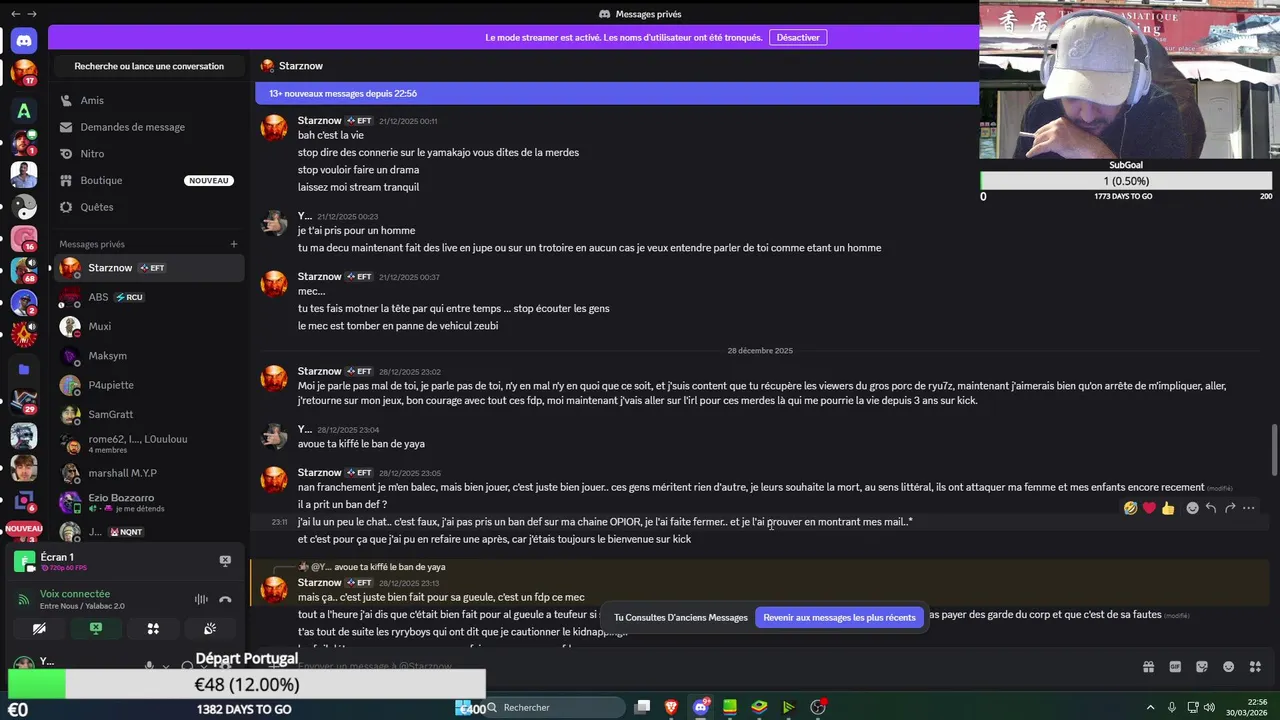Create a new private message with plus

[234, 244]
